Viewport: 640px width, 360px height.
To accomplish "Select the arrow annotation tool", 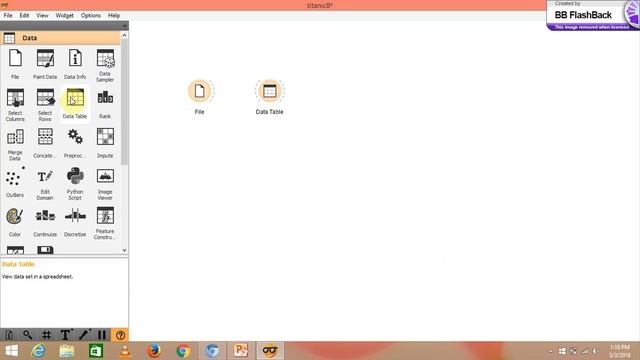I will [84, 335].
